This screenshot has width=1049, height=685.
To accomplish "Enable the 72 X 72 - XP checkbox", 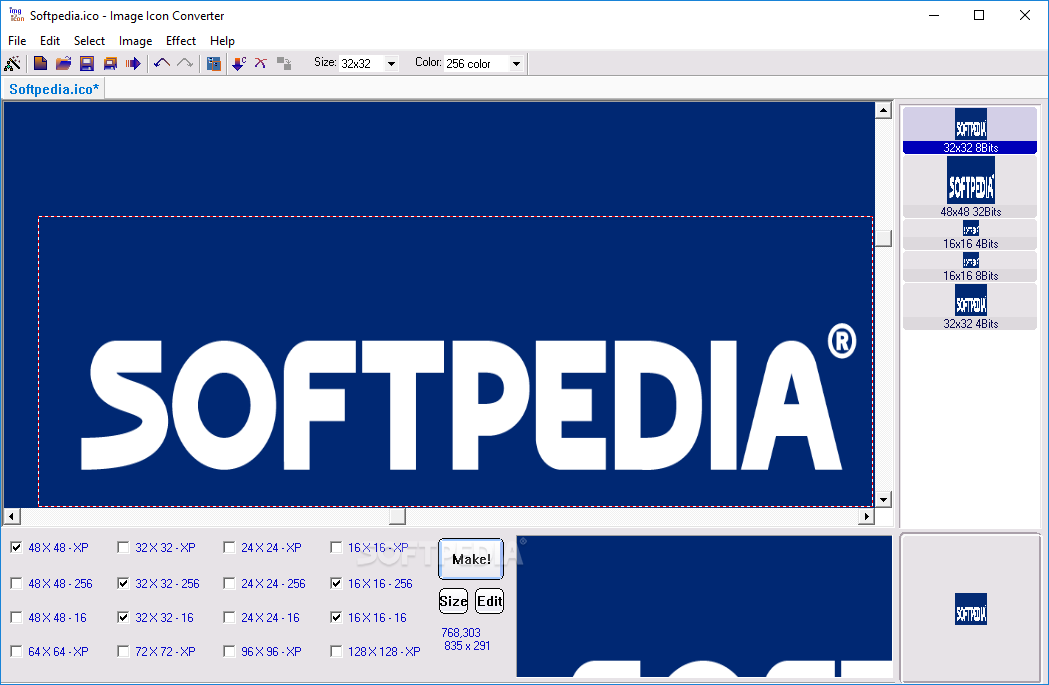I will pyautogui.click(x=123, y=652).
